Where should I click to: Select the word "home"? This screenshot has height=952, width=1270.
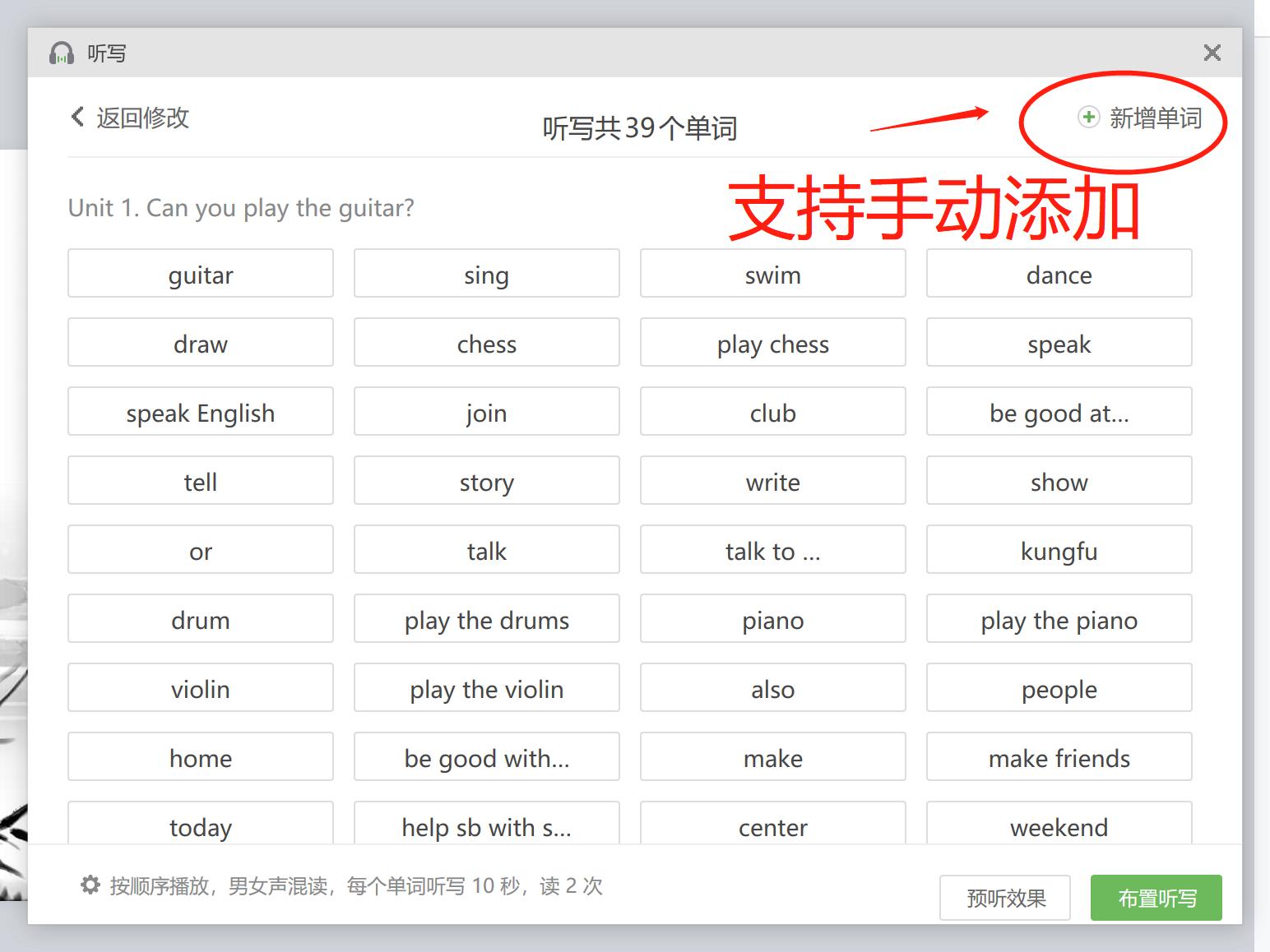pos(201,756)
